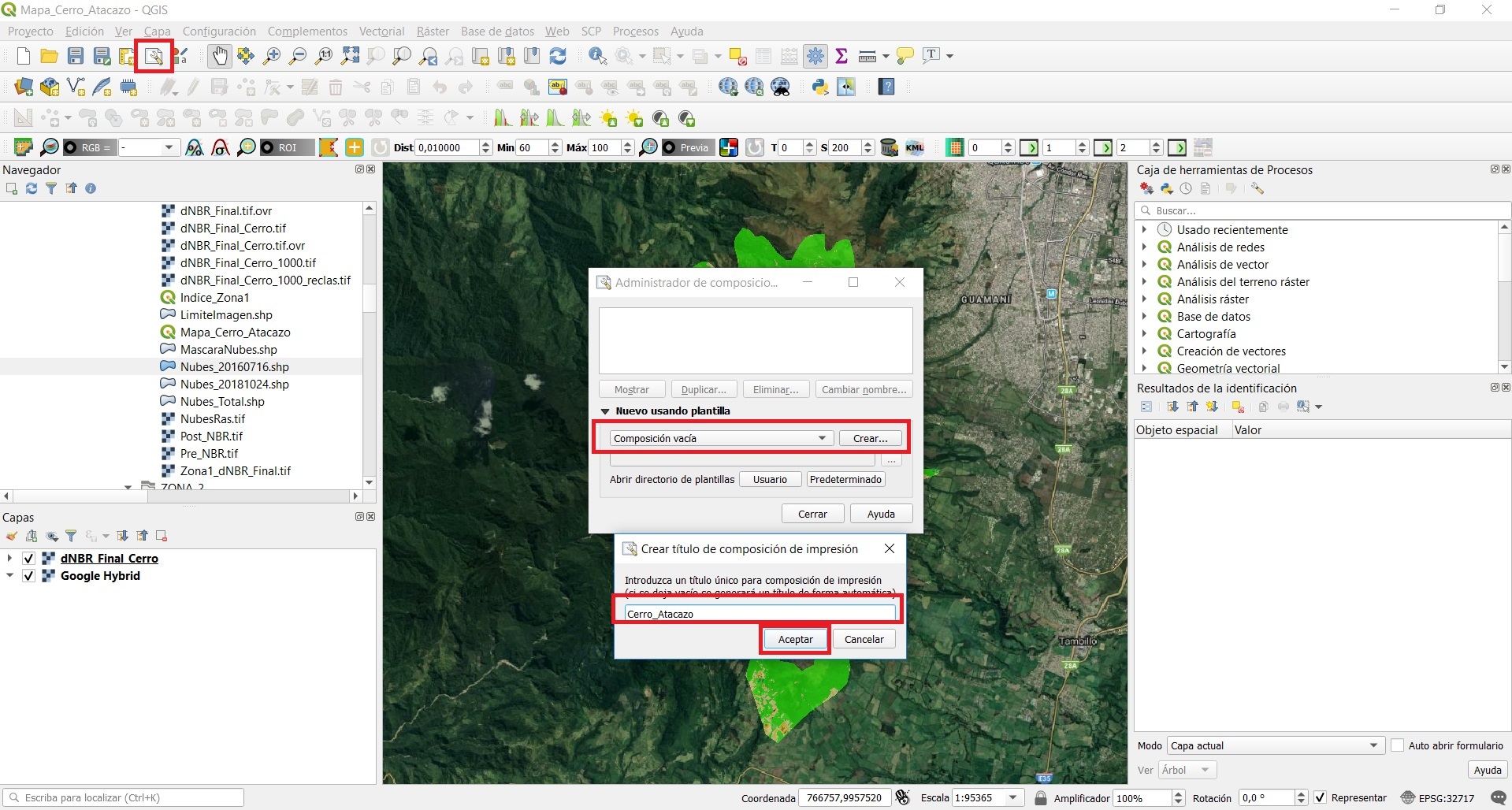Viewport: 1512px width, 810px height.
Task: Open the Composición vacía template dropdown
Action: 720,438
